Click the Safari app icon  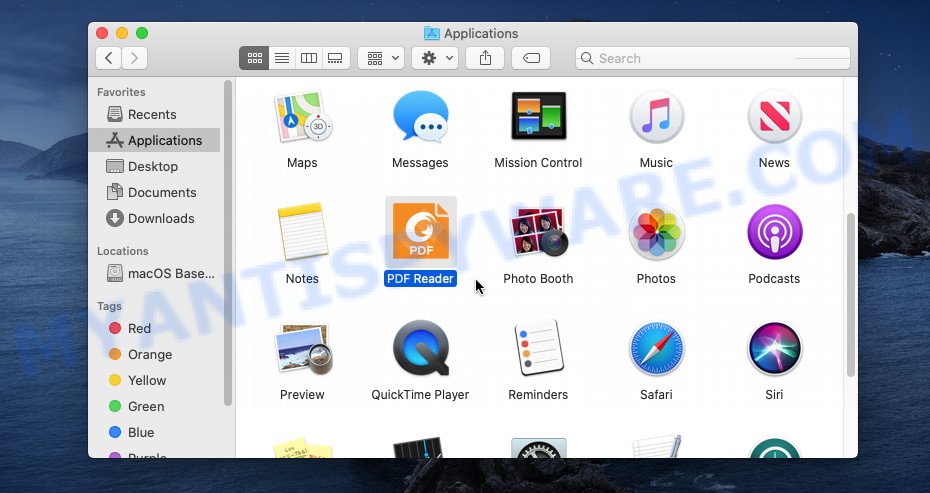point(657,348)
